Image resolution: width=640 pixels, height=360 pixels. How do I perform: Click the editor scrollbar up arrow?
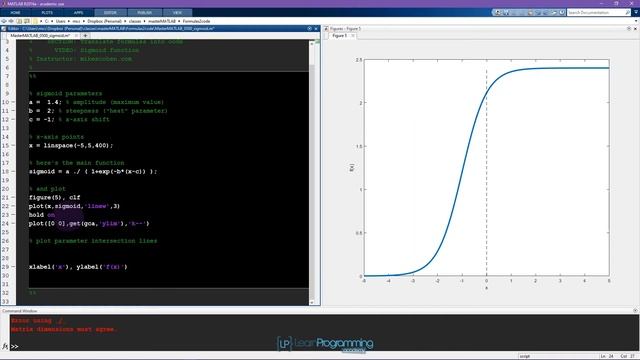pos(312,43)
